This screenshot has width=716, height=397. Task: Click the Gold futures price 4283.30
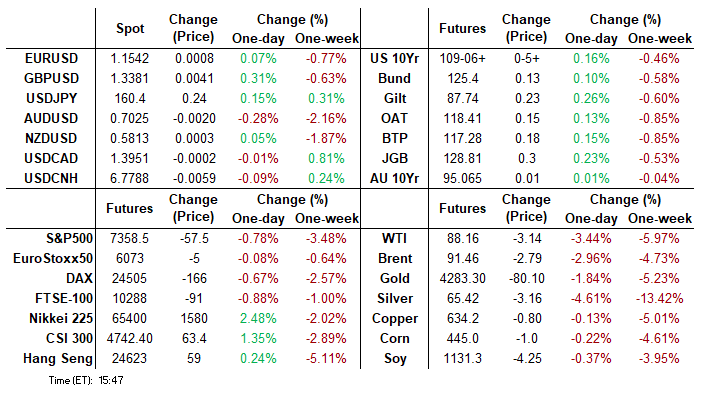tap(463, 279)
